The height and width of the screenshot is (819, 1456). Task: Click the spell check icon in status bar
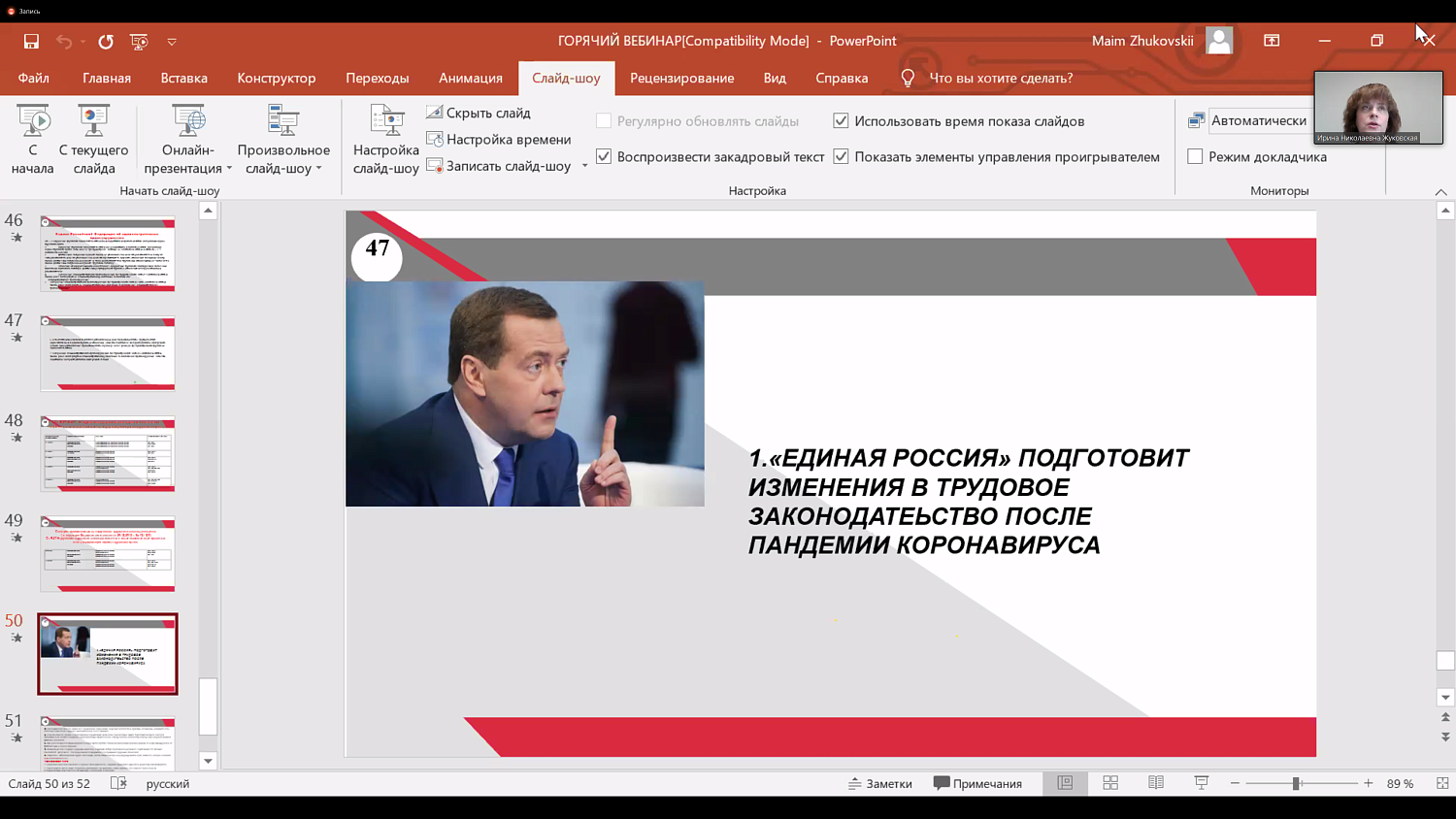[118, 783]
